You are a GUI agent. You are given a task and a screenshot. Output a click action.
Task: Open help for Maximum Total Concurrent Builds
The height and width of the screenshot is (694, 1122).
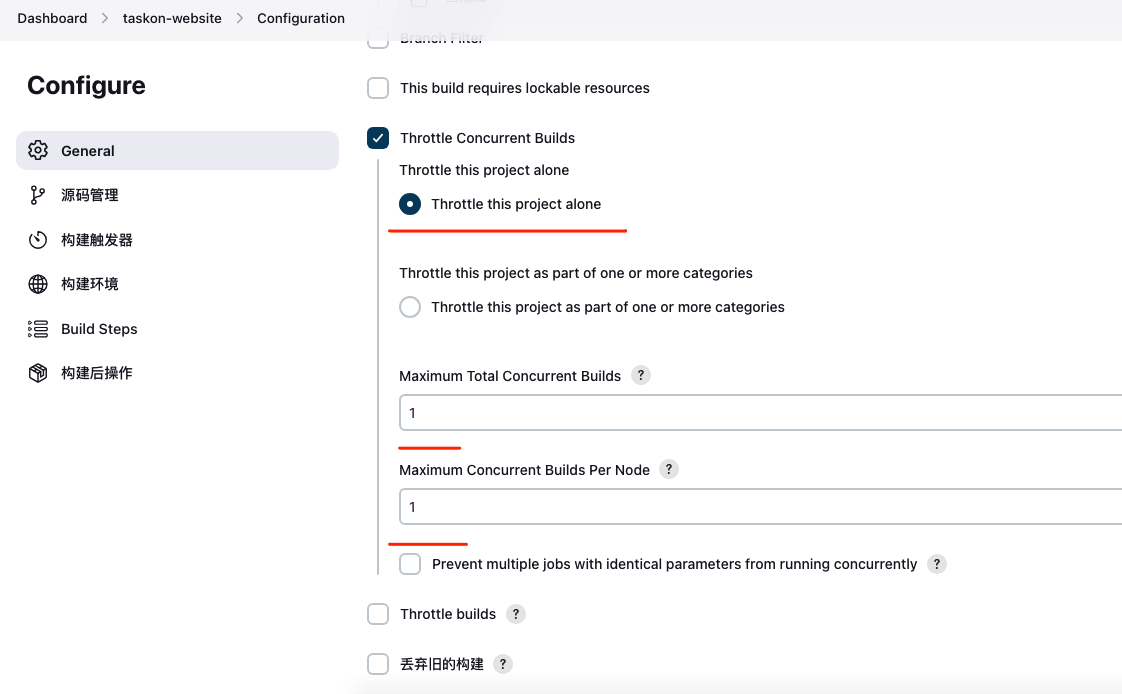click(641, 376)
